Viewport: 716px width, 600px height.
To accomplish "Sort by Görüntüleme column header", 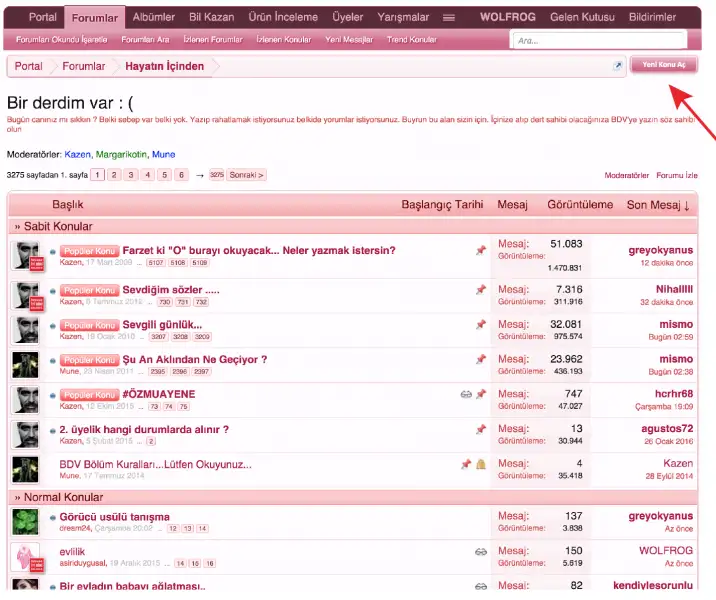I will [x=580, y=205].
